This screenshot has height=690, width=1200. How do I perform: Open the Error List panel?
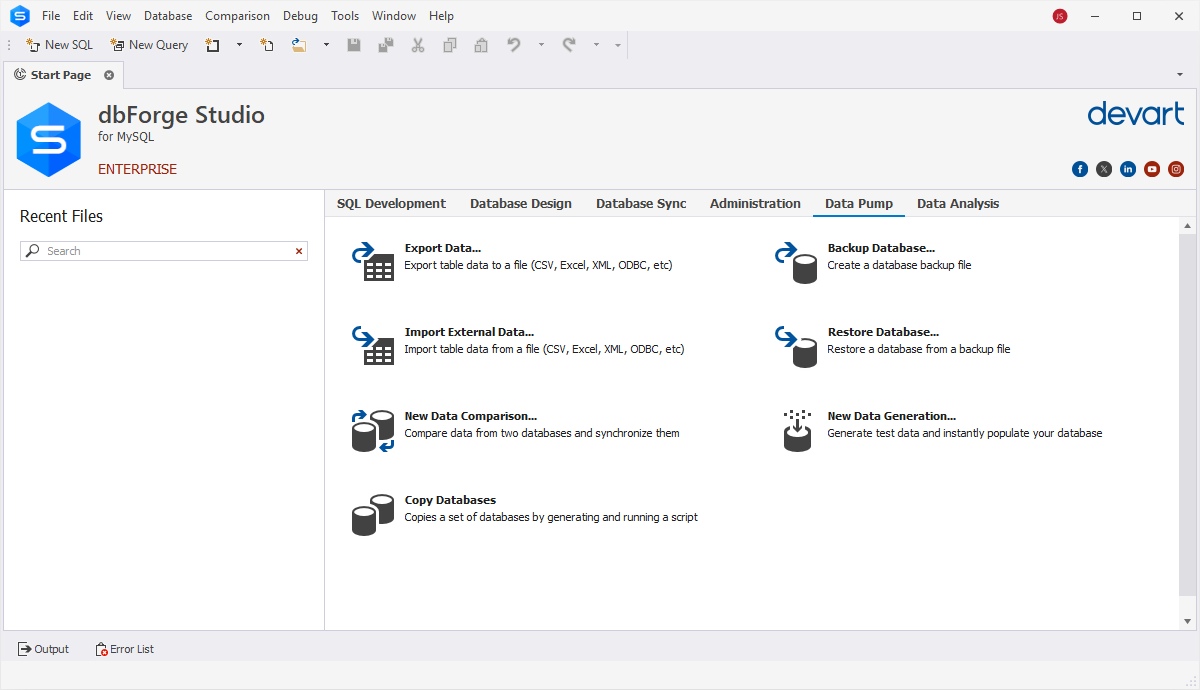124,649
